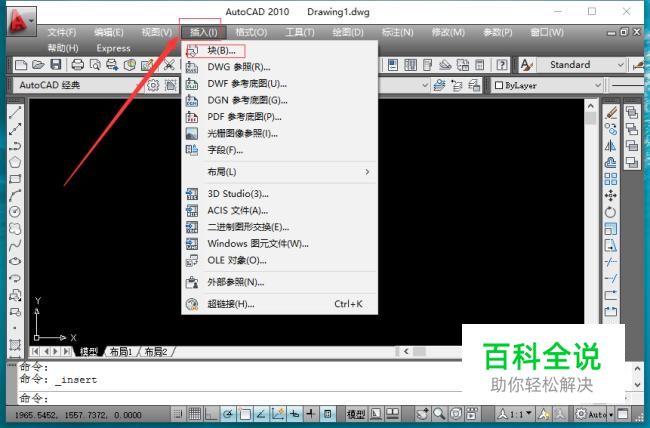650x428 pixels.
Task: Toggle Dynamic Input in status bar
Action: [294, 413]
